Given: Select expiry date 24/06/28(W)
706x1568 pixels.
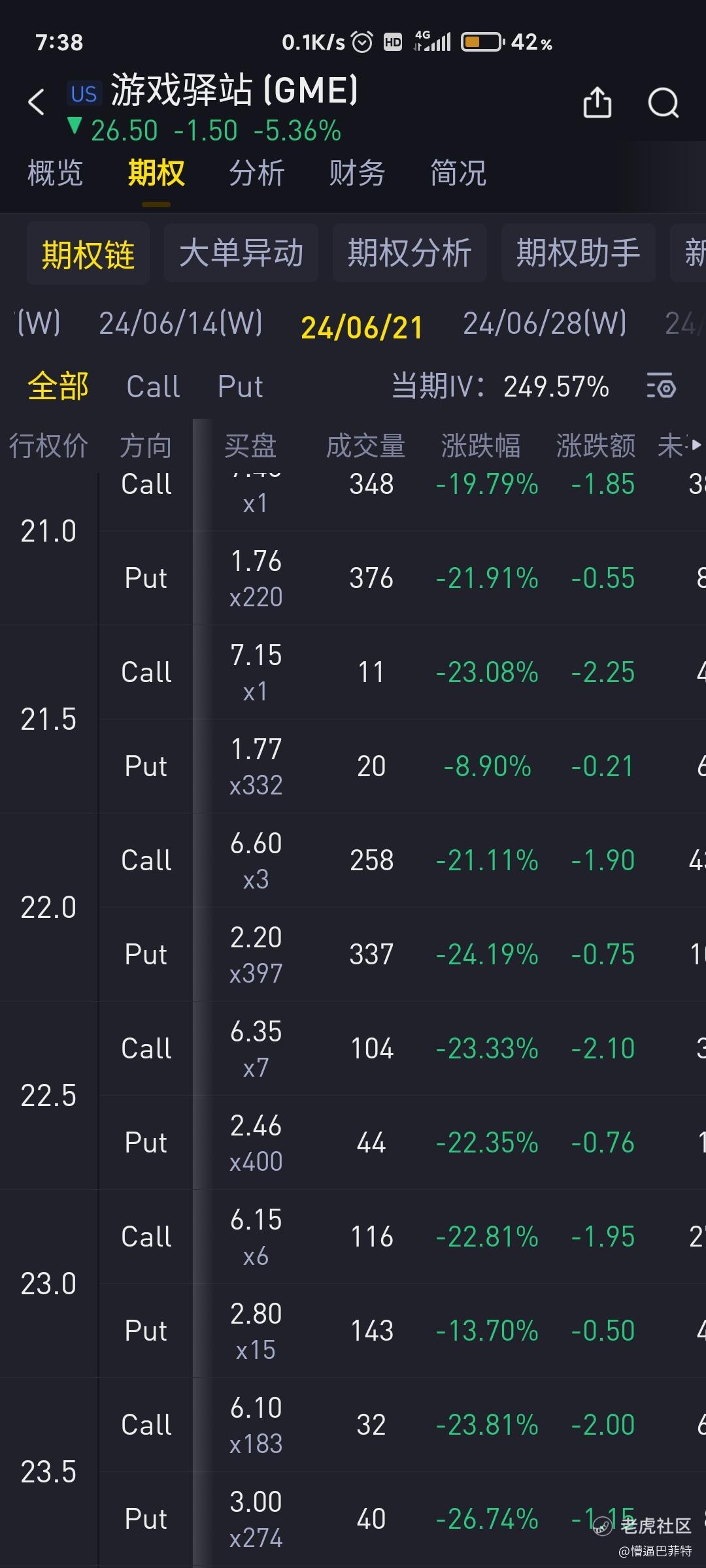Looking at the screenshot, I should [545, 323].
